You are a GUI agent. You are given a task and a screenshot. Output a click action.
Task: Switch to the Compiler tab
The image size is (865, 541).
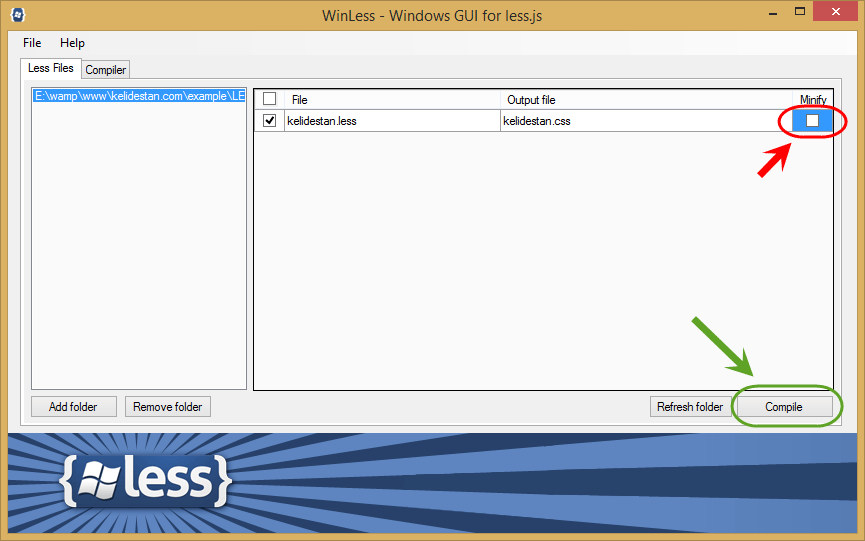tap(105, 70)
